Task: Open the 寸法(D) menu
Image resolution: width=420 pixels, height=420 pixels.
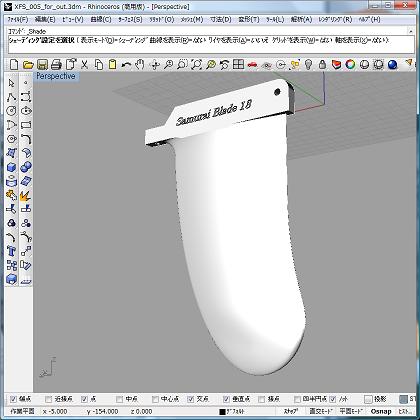Action: click(x=220, y=20)
